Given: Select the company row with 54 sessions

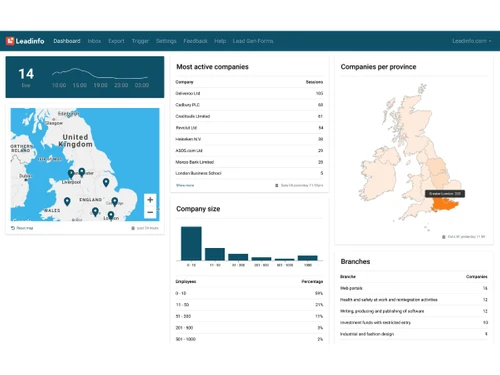Looking at the screenshot, I should [249, 128].
